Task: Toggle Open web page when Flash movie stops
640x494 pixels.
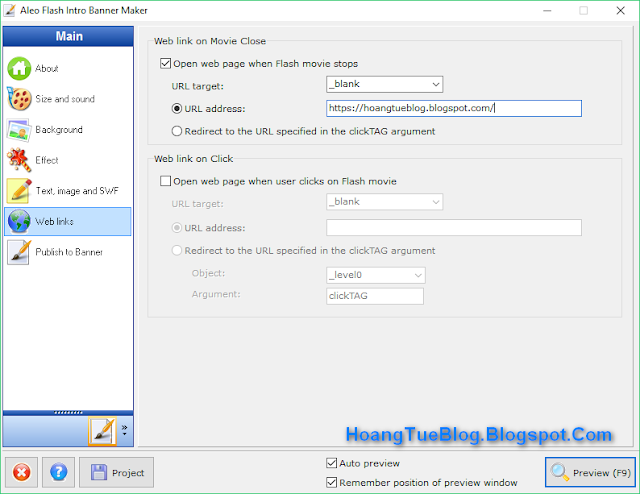Action: pos(165,63)
